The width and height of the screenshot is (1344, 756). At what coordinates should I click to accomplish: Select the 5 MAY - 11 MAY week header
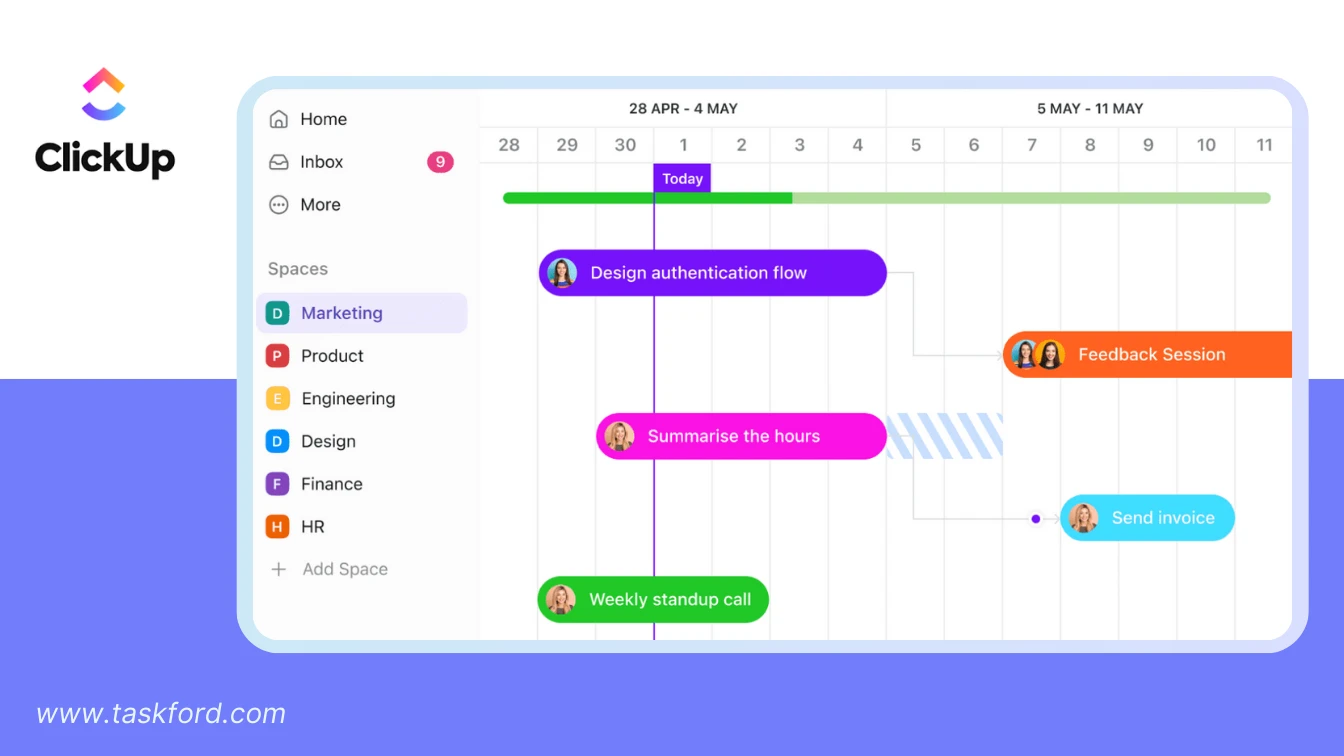[1090, 108]
